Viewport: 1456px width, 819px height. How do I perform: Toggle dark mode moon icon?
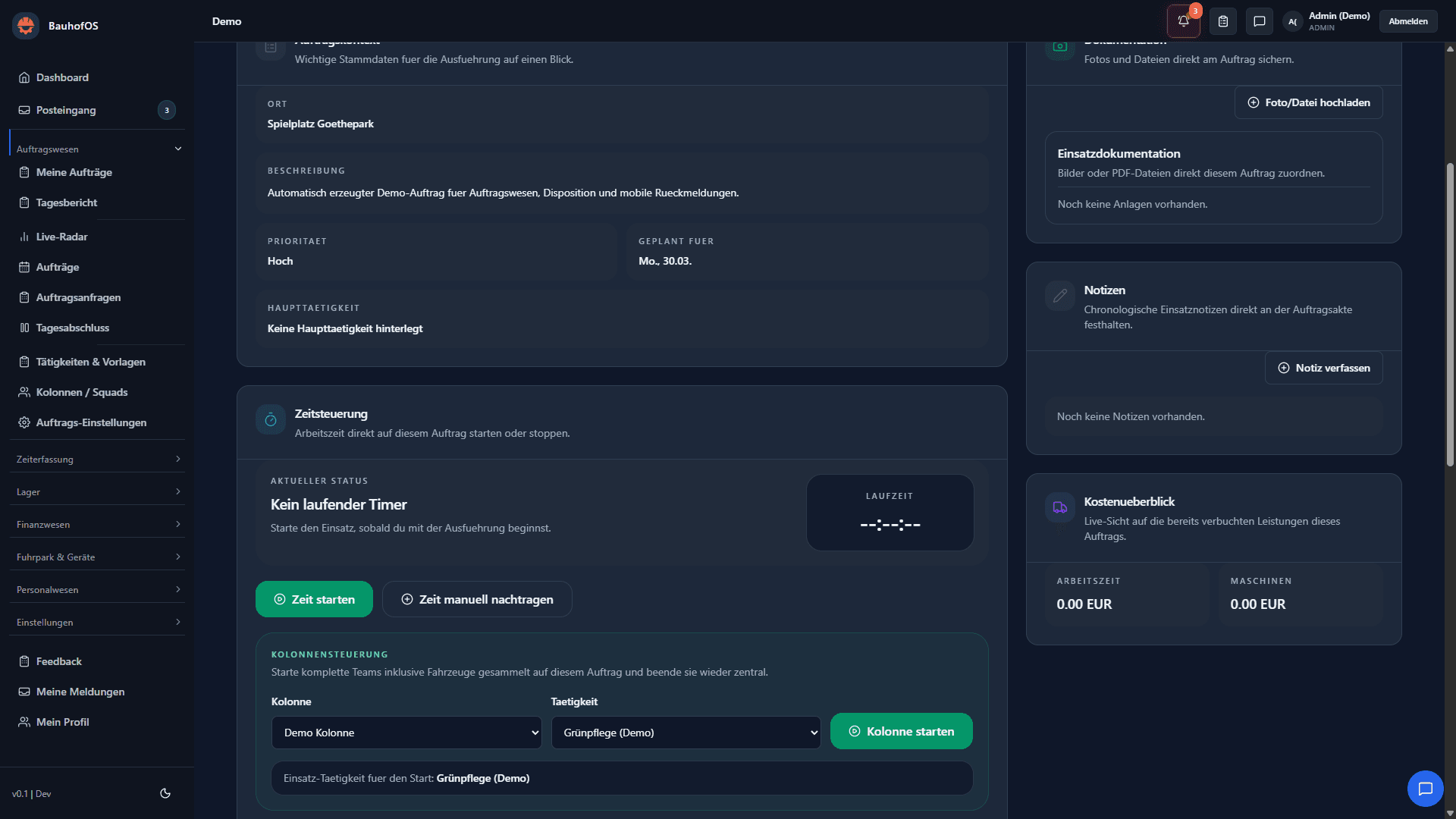(165, 793)
